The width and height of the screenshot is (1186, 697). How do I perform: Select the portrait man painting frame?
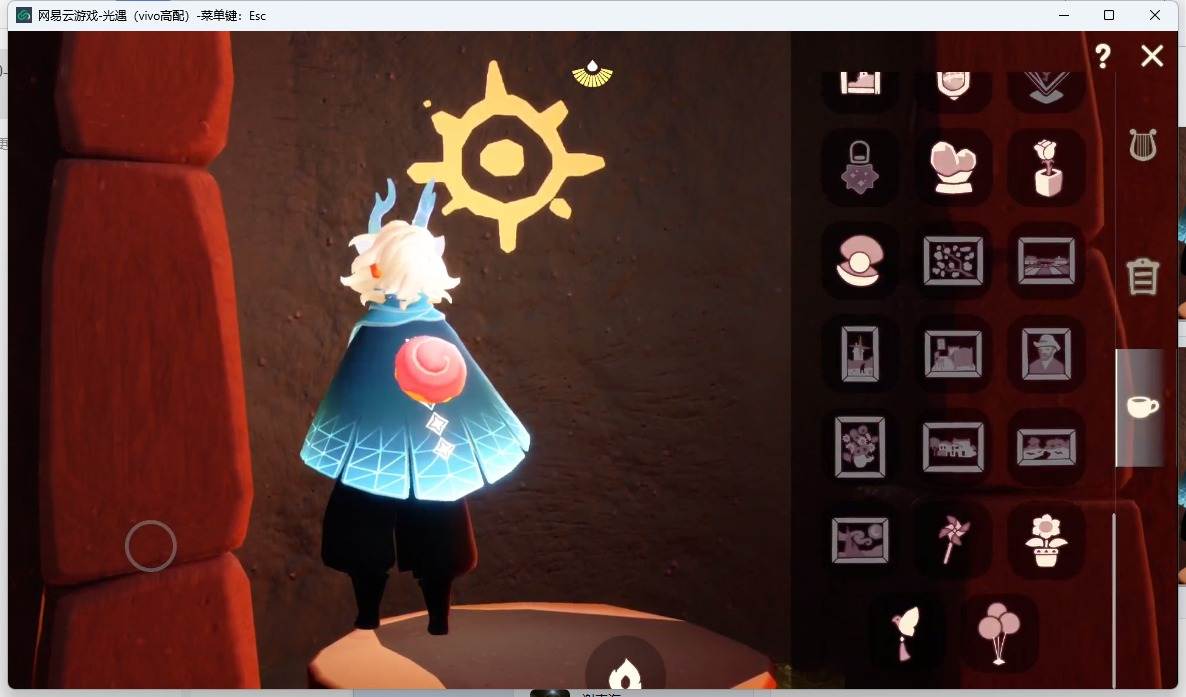[x=1046, y=353]
